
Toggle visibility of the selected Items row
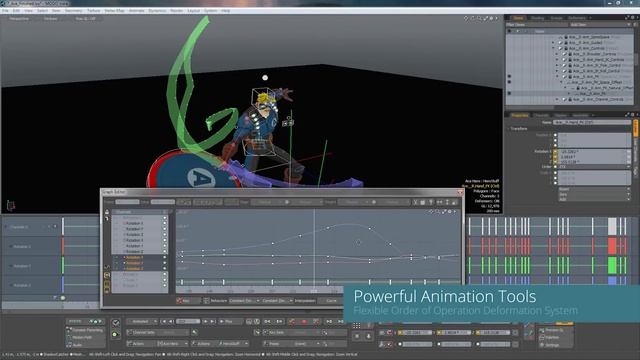pos(509,93)
